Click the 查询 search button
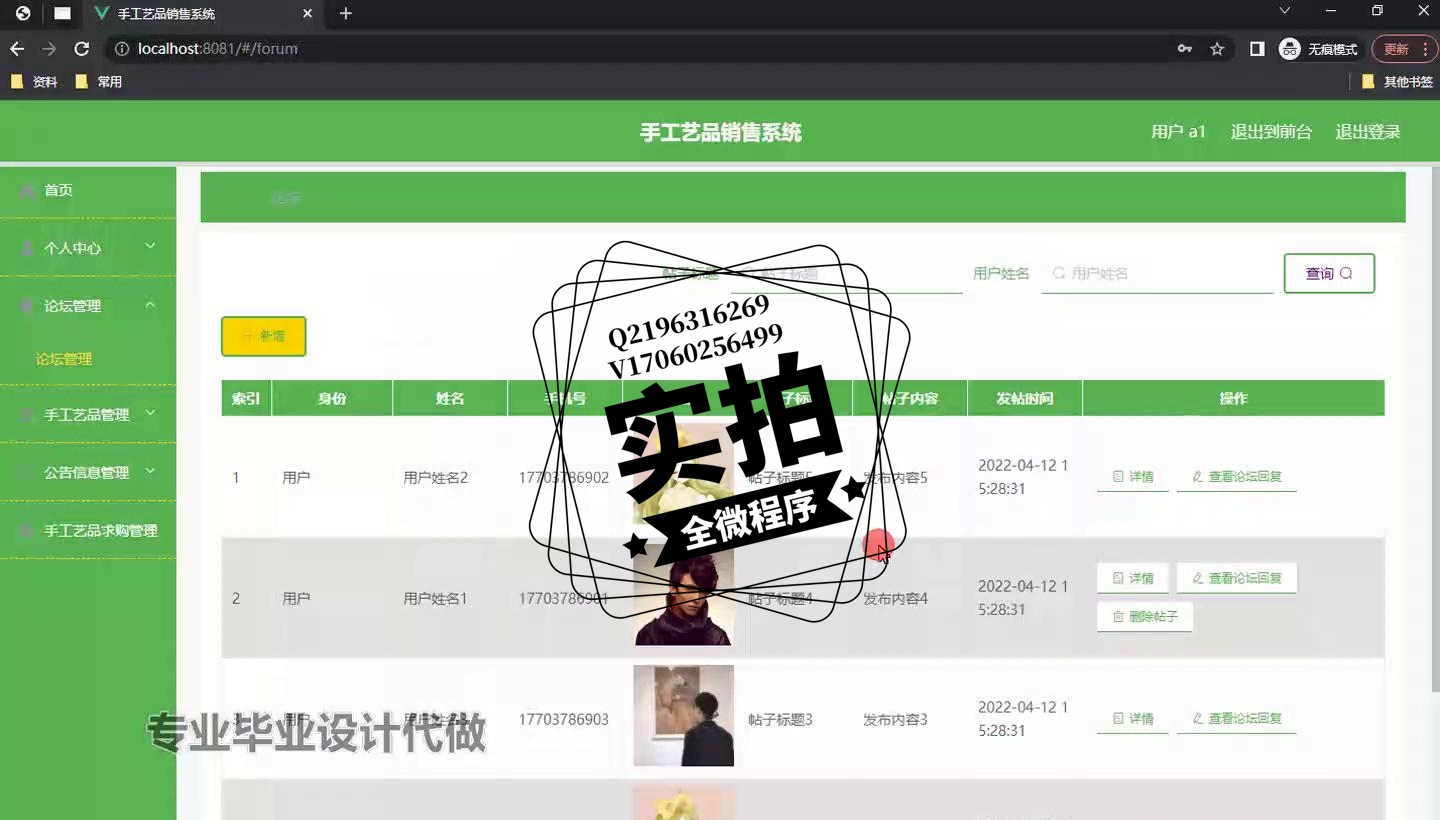 (1329, 273)
